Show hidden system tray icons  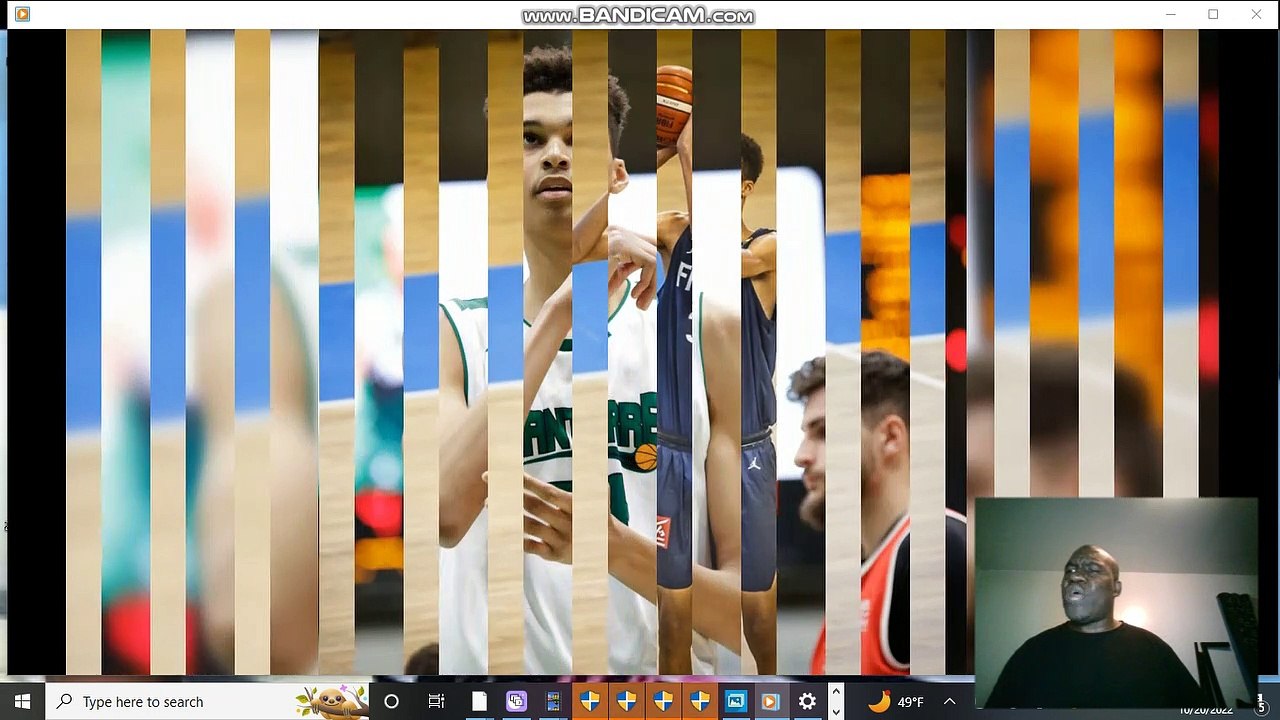coord(950,701)
